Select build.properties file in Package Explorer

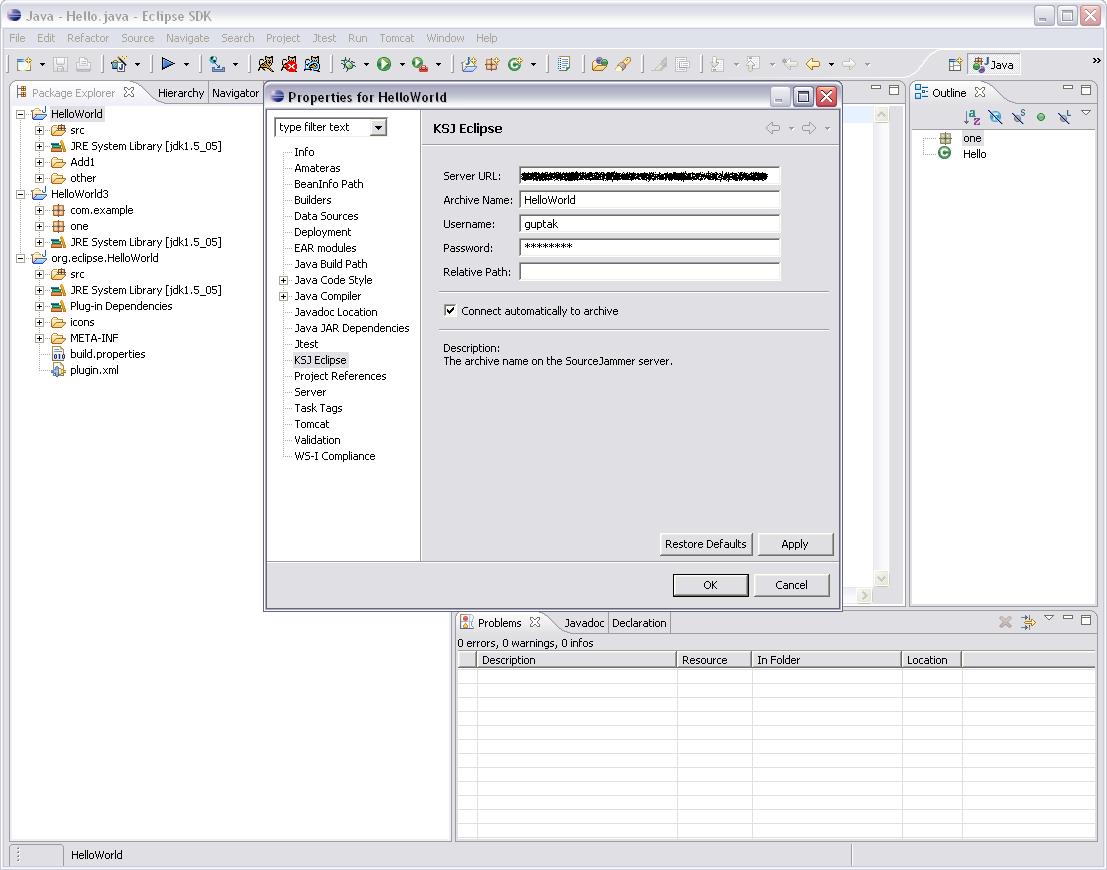pyautogui.click(x=107, y=354)
